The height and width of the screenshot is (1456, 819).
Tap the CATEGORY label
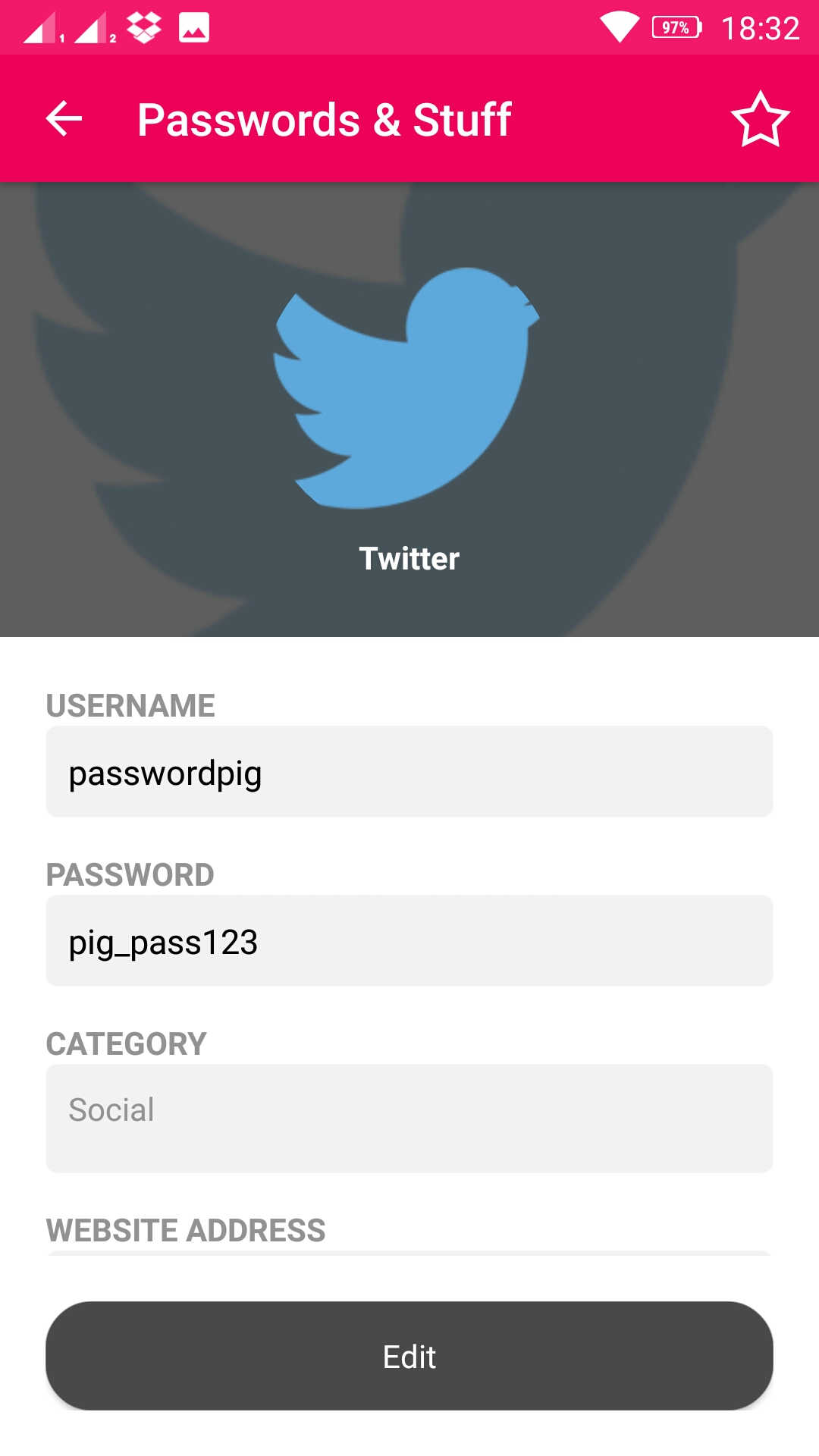point(126,1043)
